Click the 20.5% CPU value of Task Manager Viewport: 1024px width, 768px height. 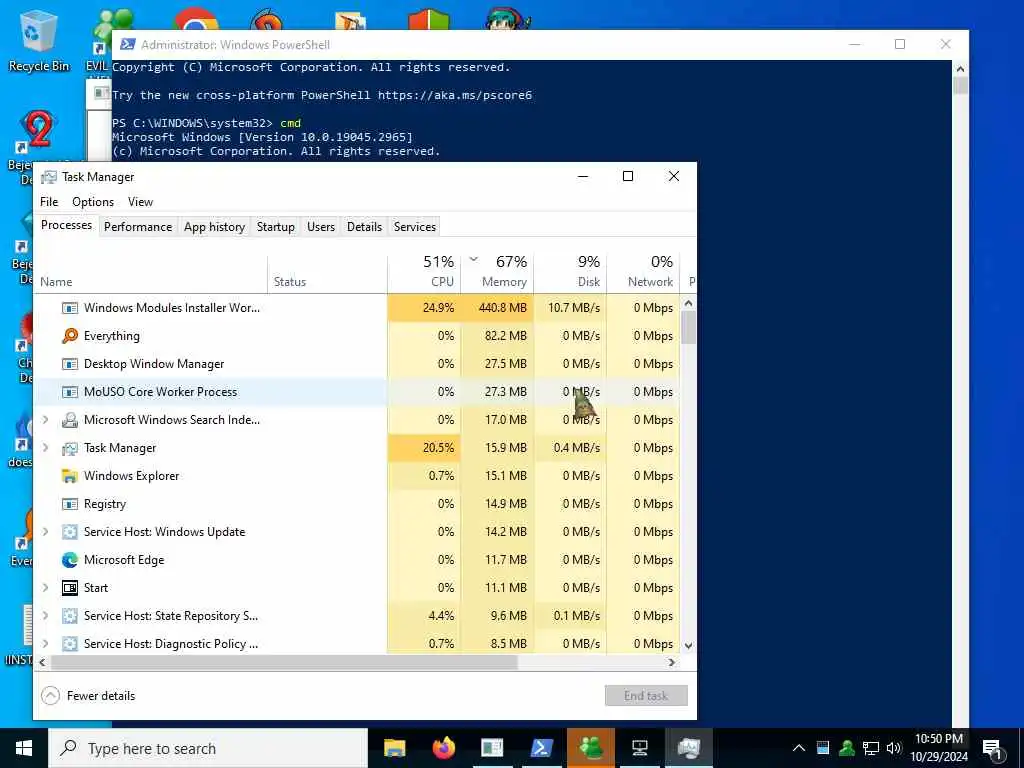[x=438, y=448]
